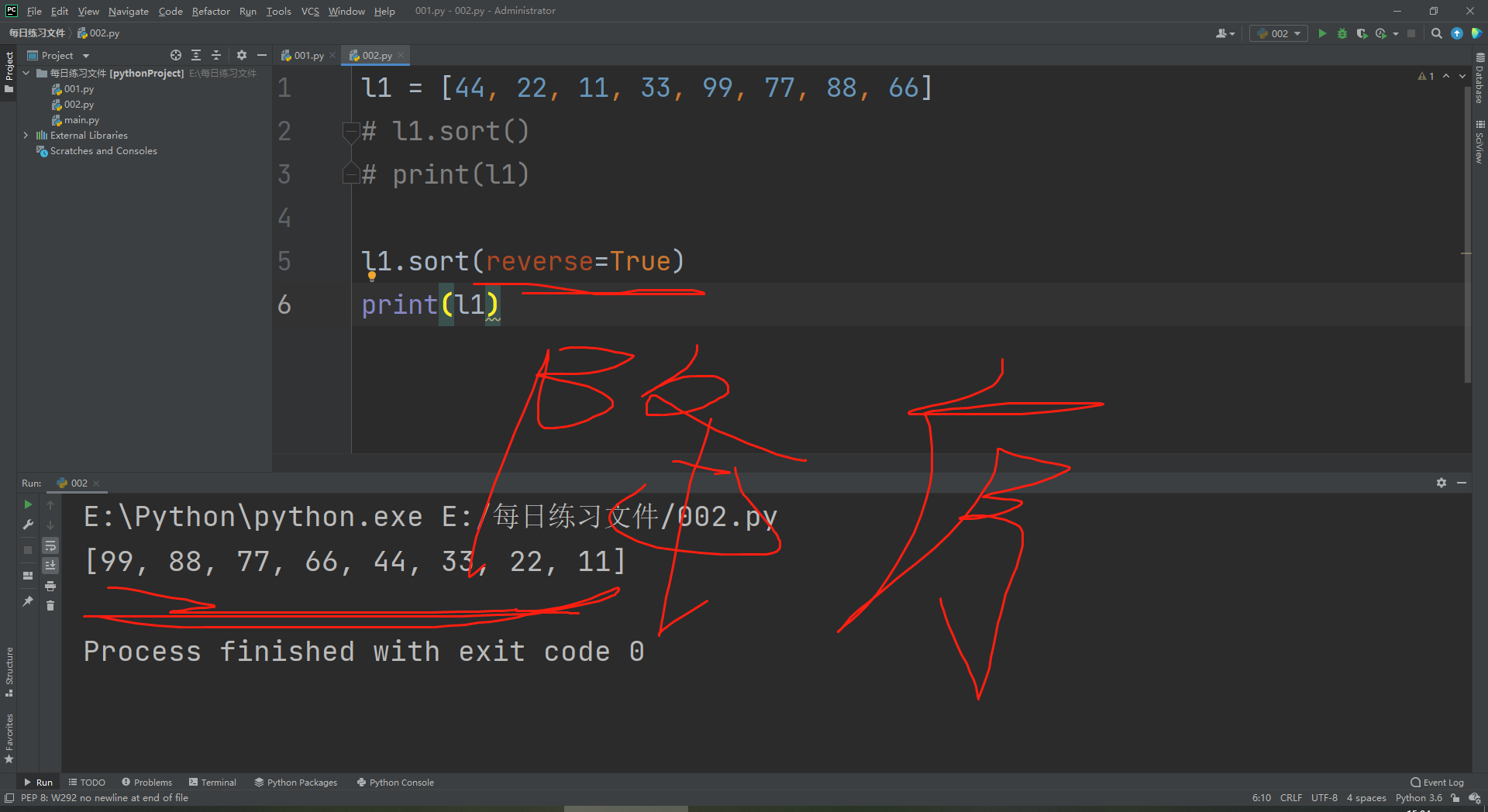Screen dimensions: 1488x812
Task: Select main.py in the Project tree
Action: click(x=81, y=120)
